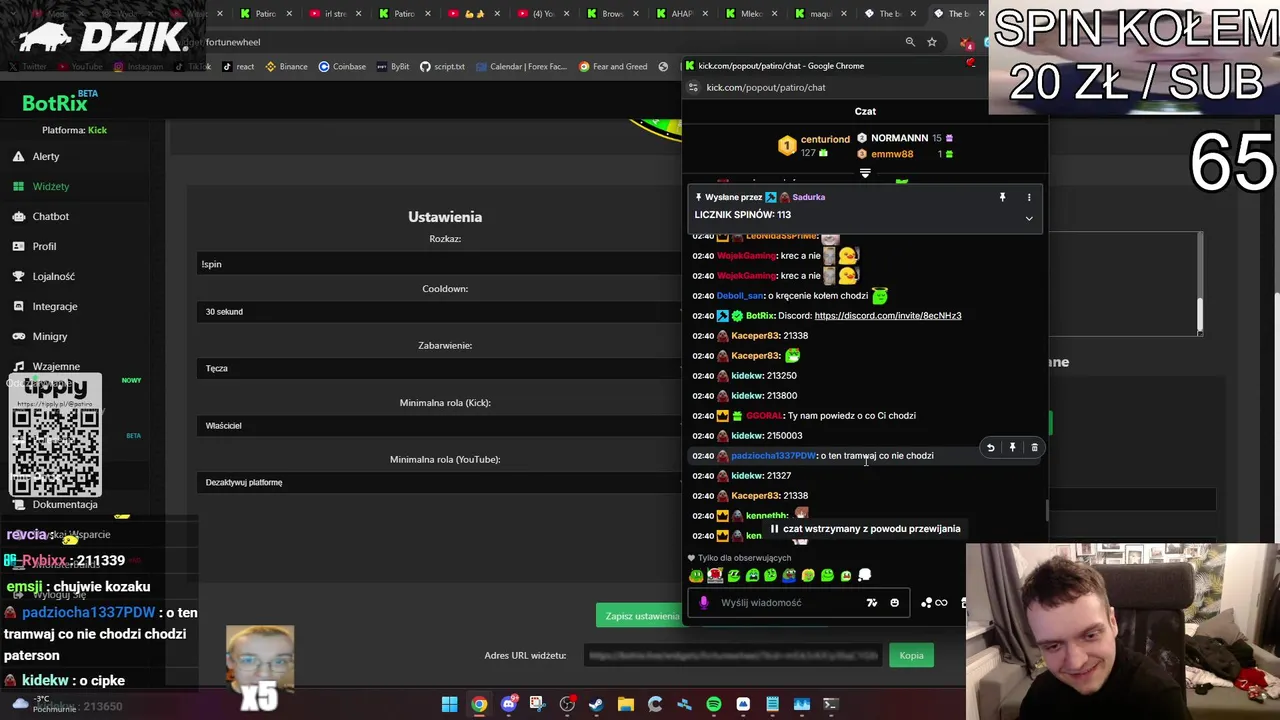Open File Explorer from the taskbar
The image size is (1280, 720).
click(x=626, y=704)
